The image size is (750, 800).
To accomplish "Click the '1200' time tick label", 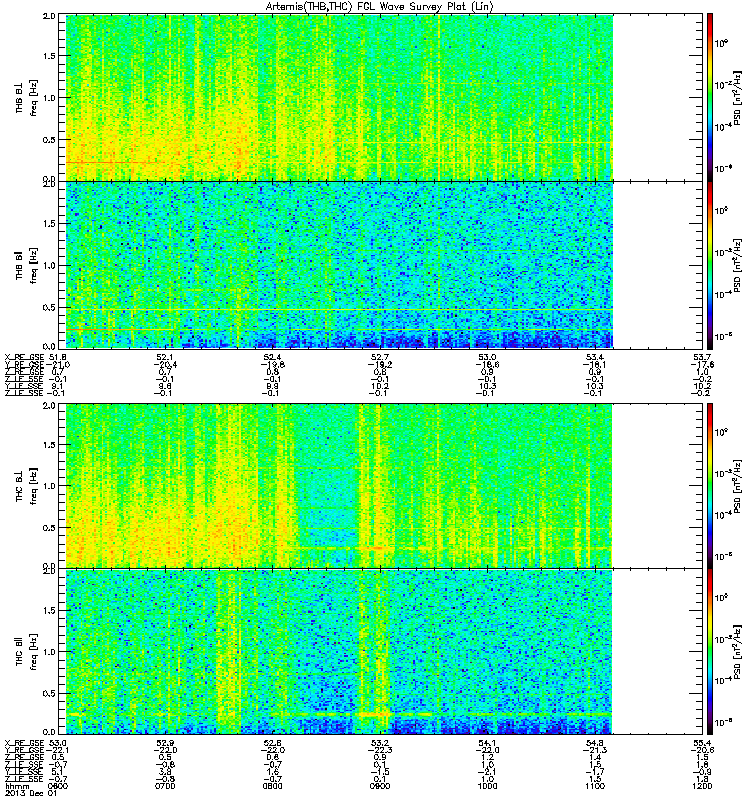I will pyautogui.click(x=702, y=786).
